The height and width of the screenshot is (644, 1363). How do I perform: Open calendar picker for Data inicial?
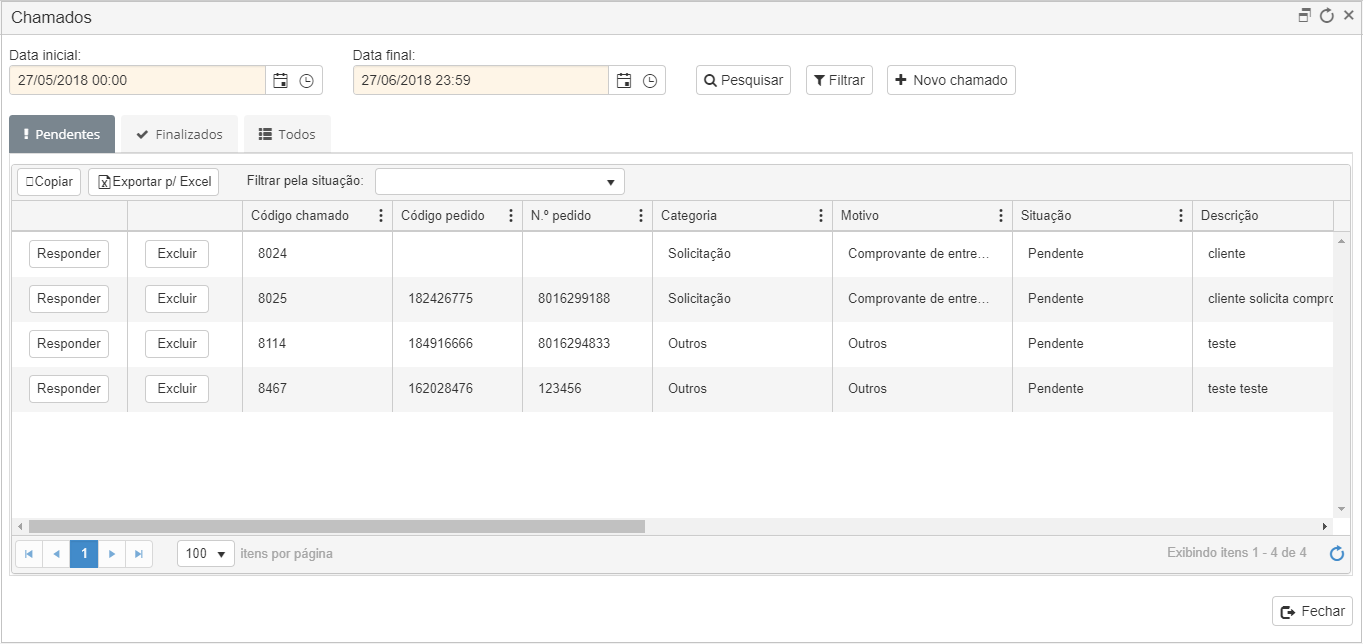pyautogui.click(x=280, y=81)
